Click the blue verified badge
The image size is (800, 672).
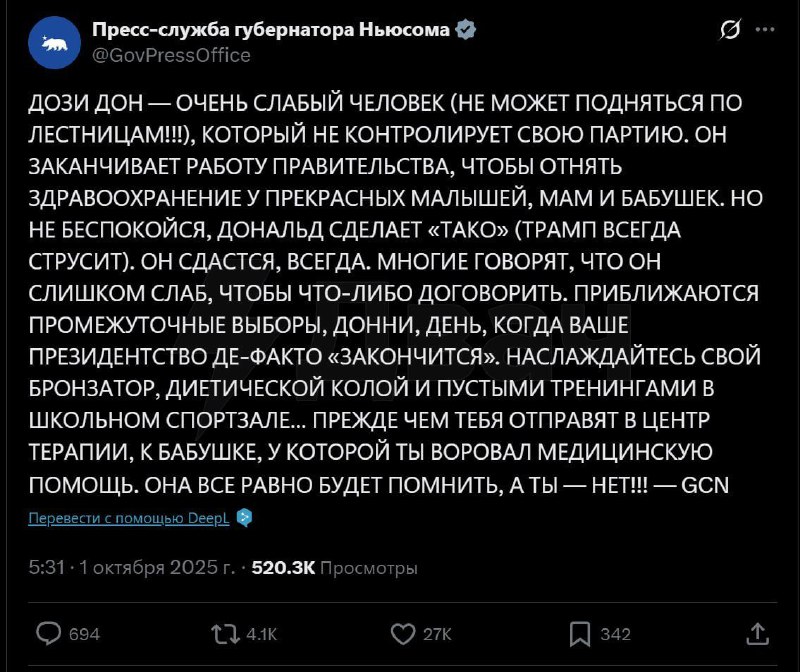pos(466,30)
